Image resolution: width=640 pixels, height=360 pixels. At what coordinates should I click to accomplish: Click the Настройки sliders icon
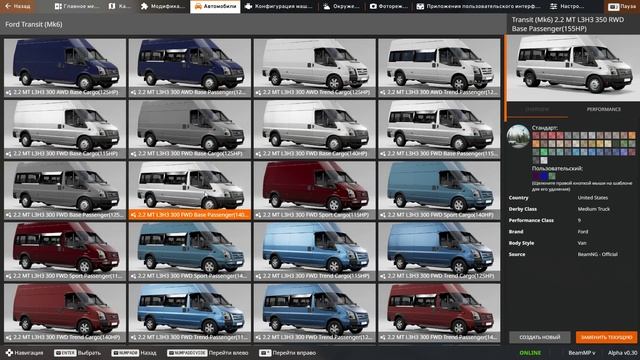[553, 6]
